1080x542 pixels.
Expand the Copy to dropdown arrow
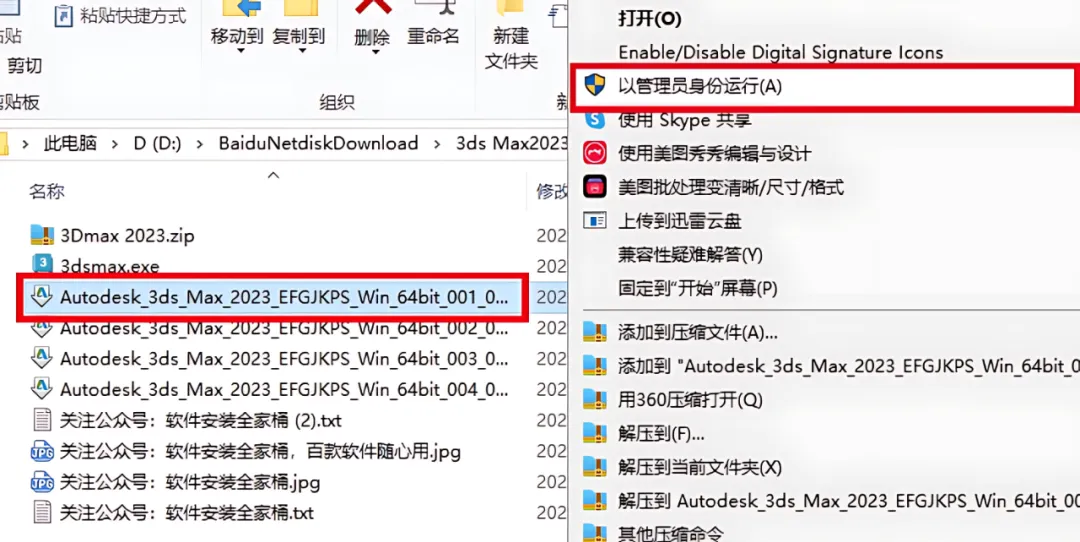[x=300, y=51]
